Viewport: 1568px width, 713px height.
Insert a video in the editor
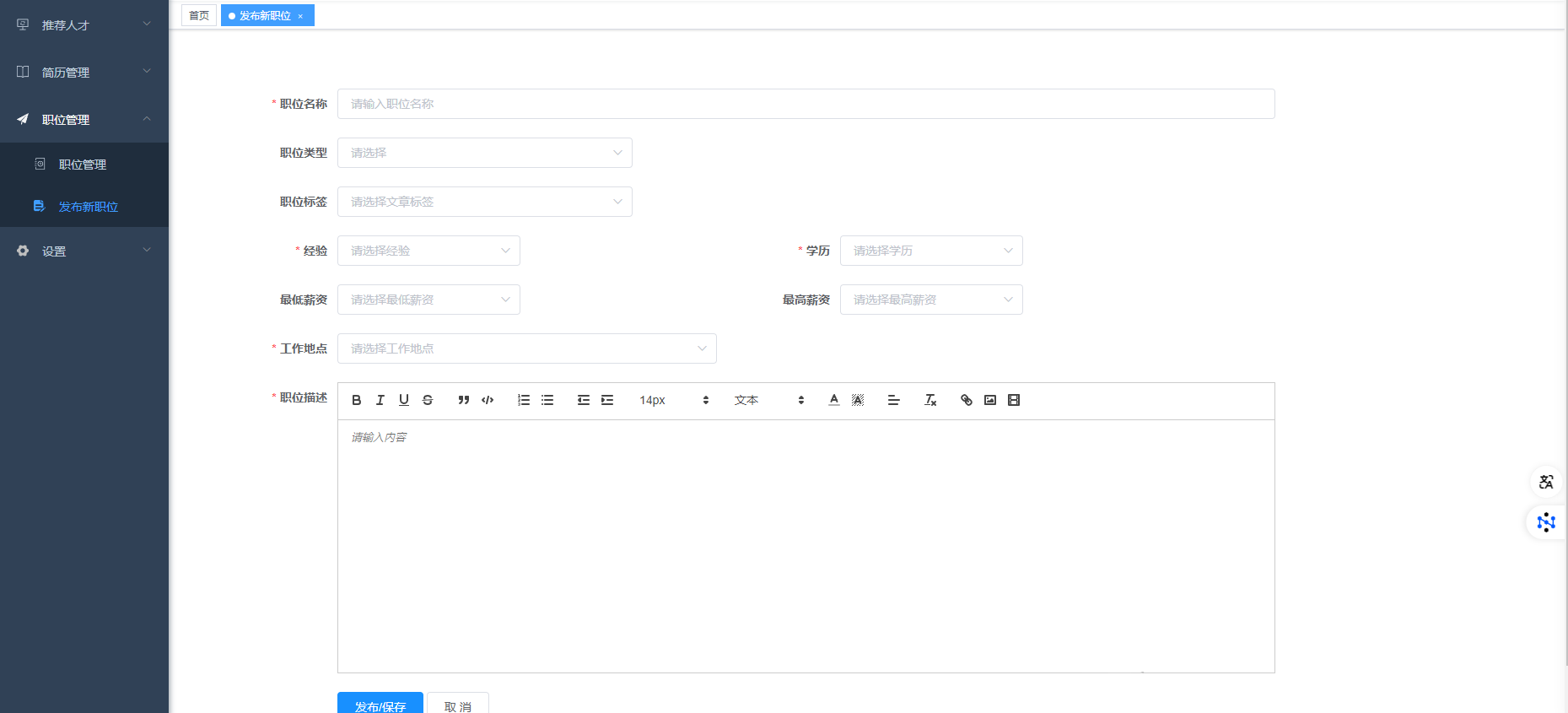[x=1014, y=400]
